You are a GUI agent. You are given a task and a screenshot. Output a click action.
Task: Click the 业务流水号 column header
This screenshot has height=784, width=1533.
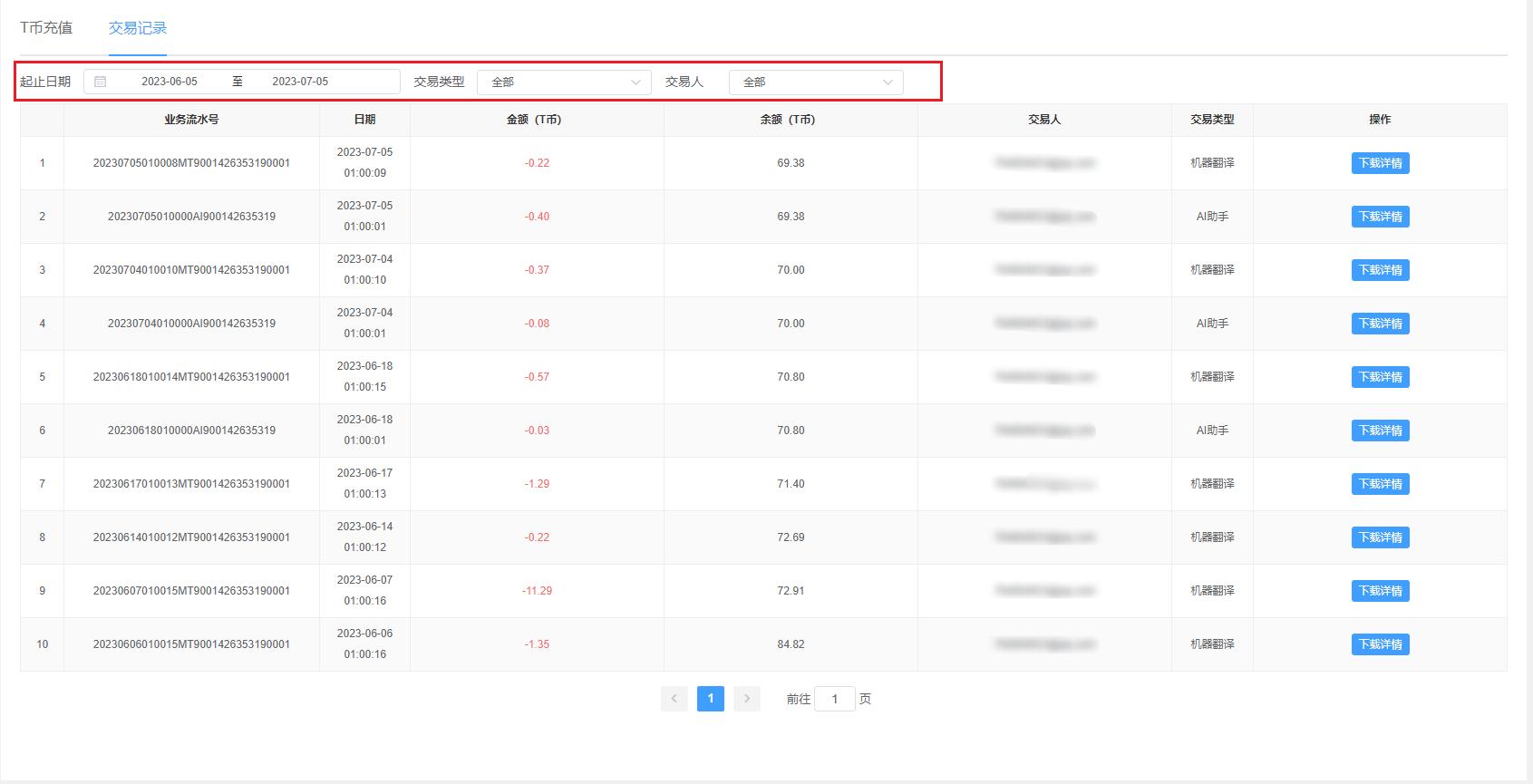tap(191, 120)
